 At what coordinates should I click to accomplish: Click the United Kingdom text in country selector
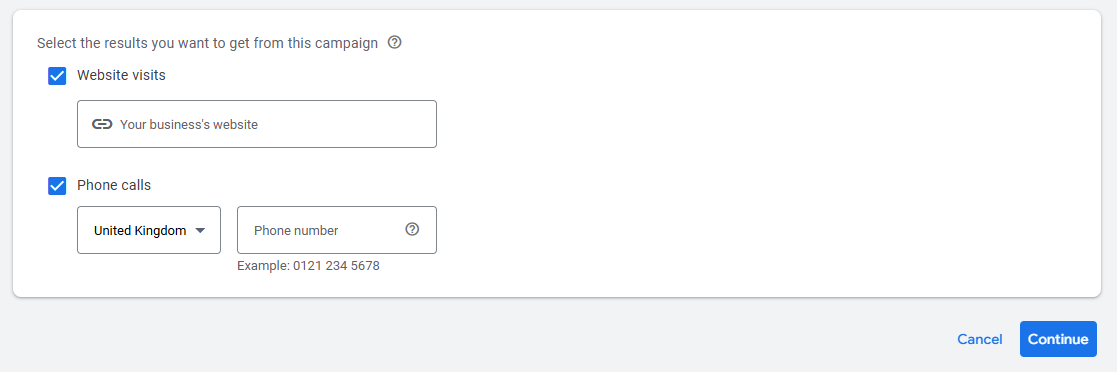point(140,231)
